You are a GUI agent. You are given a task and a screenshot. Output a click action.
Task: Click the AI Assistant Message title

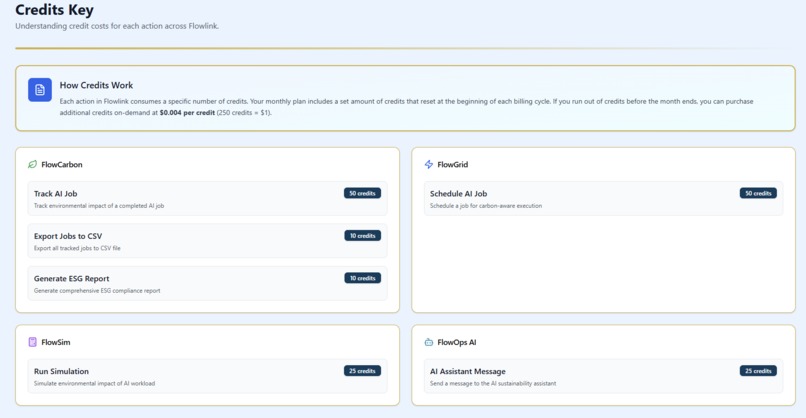tap(468, 371)
